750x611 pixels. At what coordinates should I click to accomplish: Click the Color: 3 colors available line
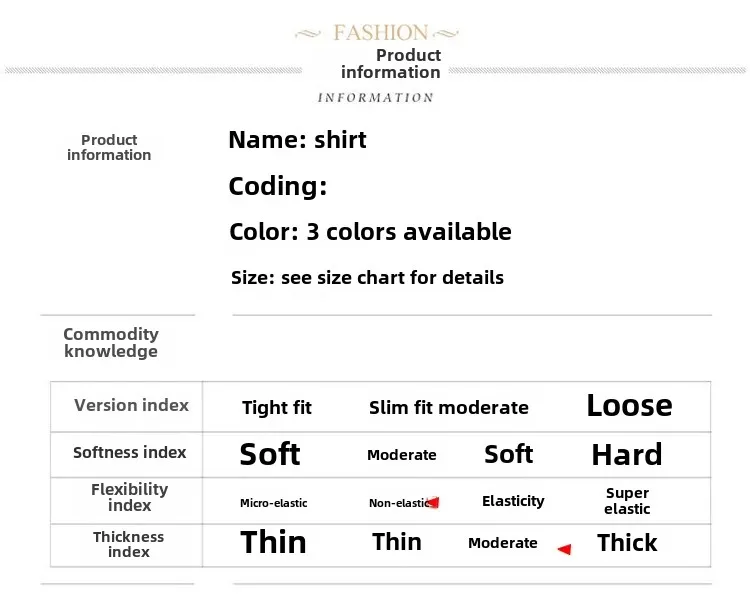[x=370, y=232]
